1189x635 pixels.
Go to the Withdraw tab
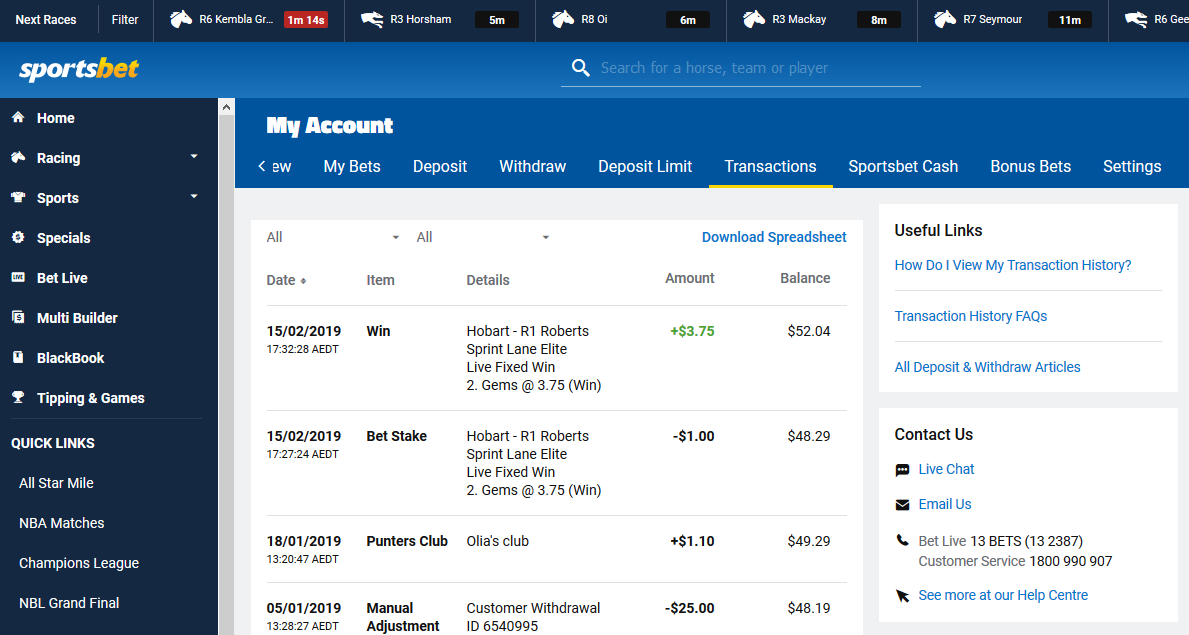(x=532, y=166)
